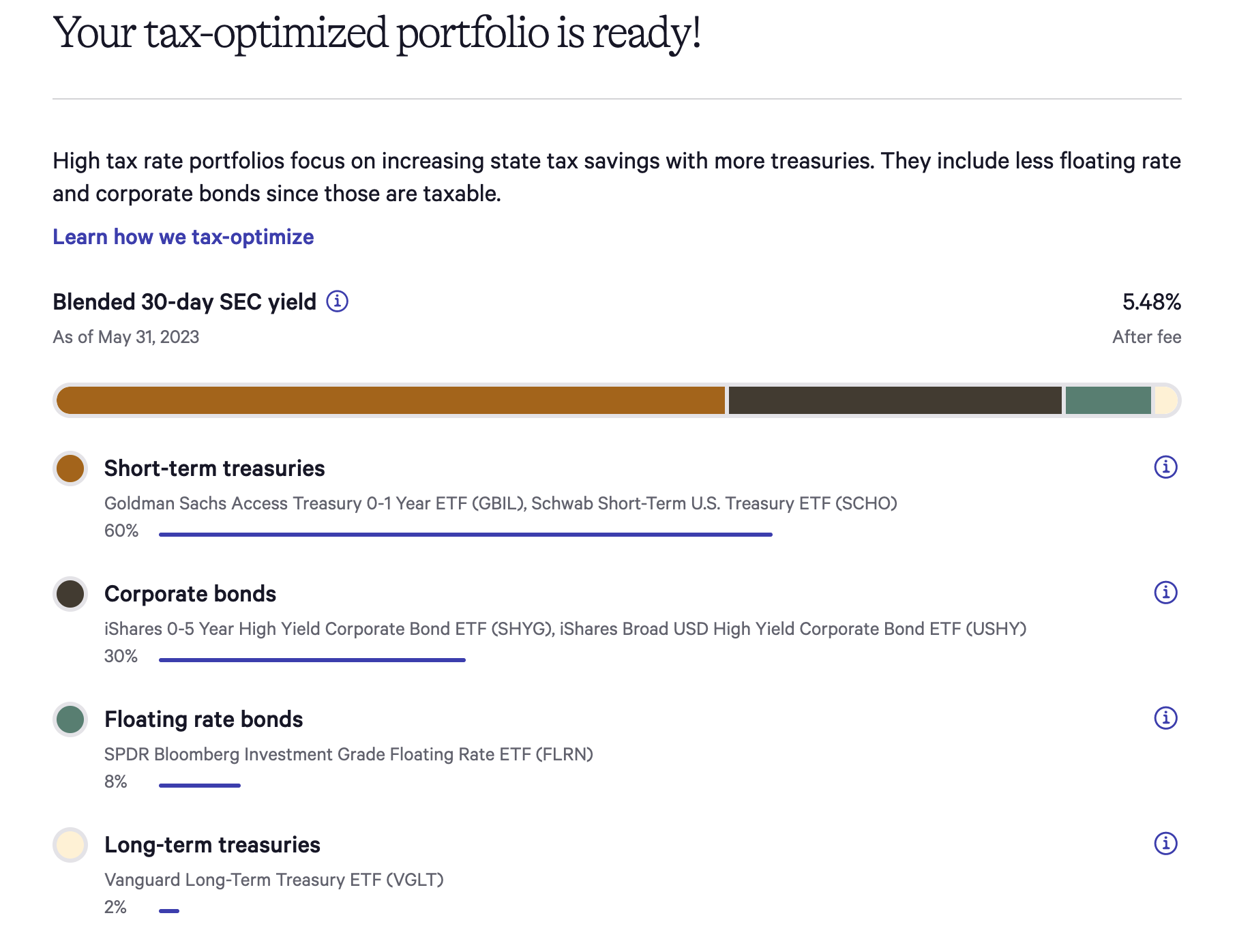
Task: Click the Short-term treasuries category heading
Action: tap(214, 468)
